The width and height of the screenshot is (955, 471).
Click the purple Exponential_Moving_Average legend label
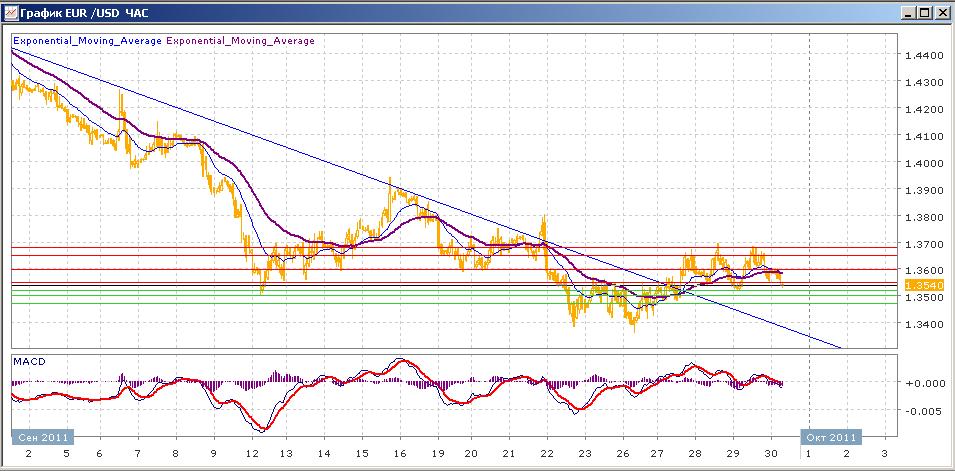(x=240, y=41)
